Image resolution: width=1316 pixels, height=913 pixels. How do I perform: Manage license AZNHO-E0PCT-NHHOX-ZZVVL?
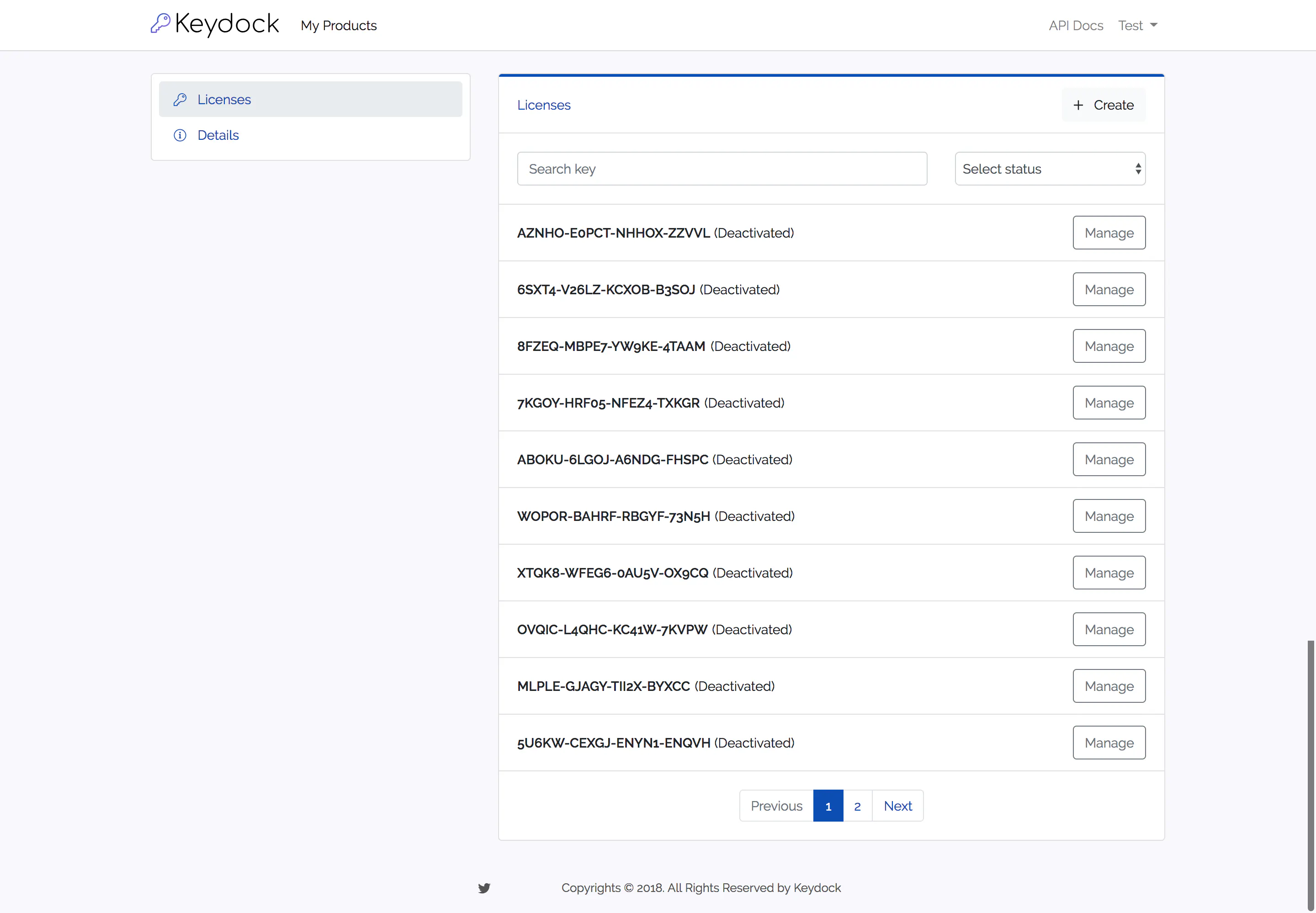click(x=1109, y=233)
